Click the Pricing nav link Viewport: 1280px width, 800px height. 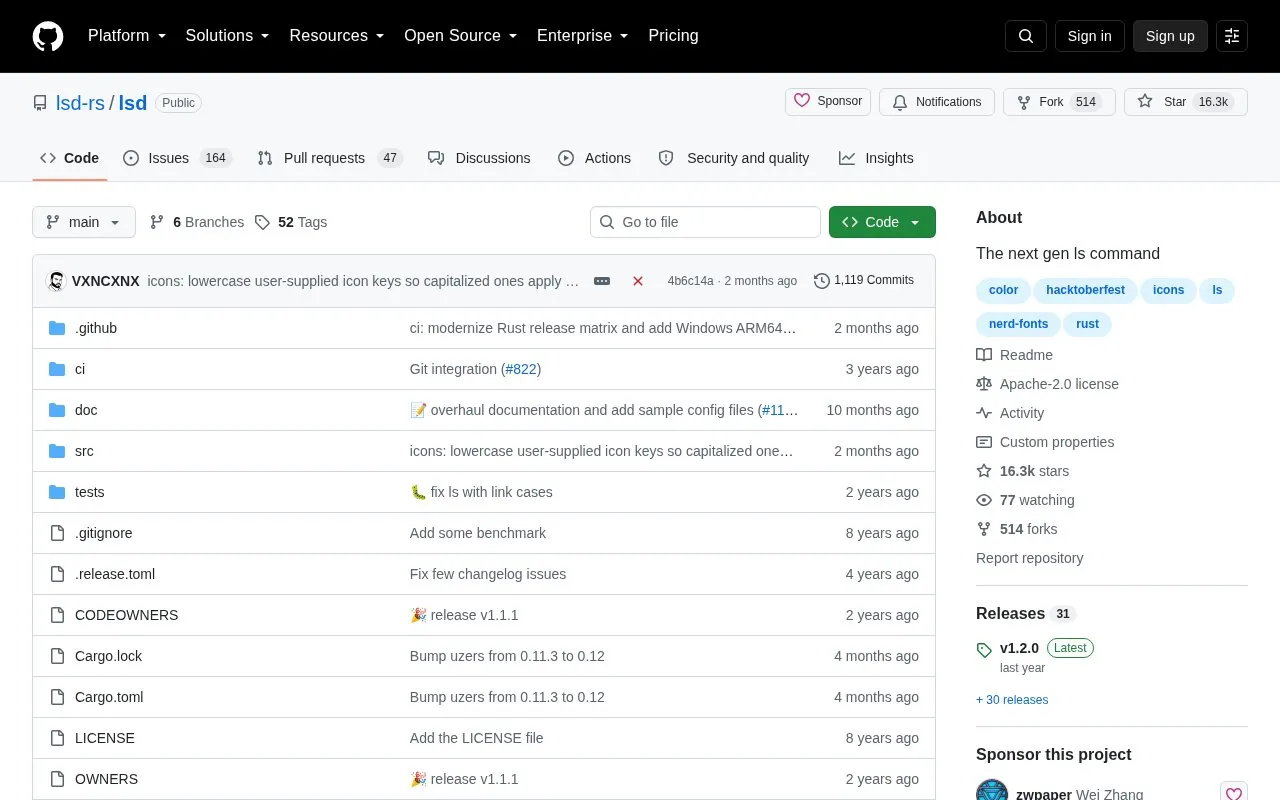[673, 36]
